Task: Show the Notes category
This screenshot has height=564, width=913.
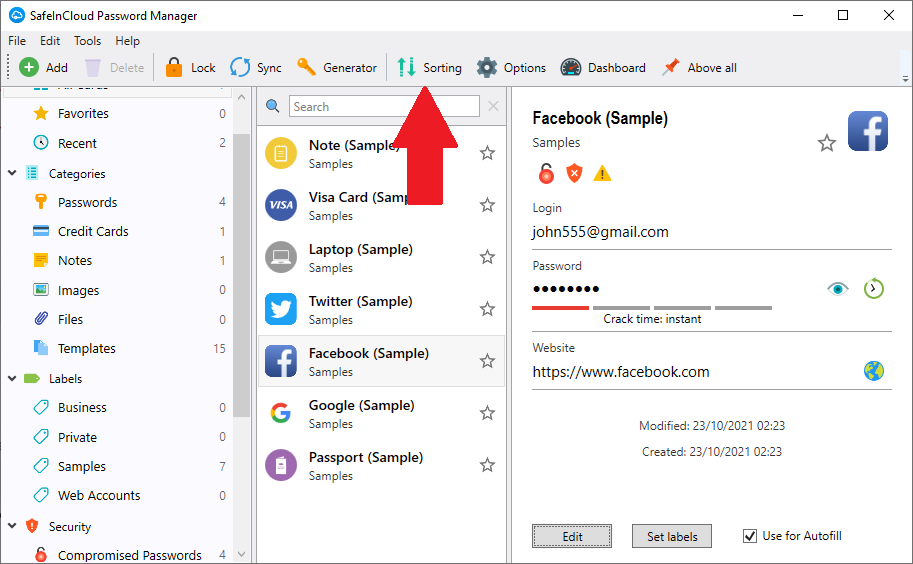Action: pos(116,260)
